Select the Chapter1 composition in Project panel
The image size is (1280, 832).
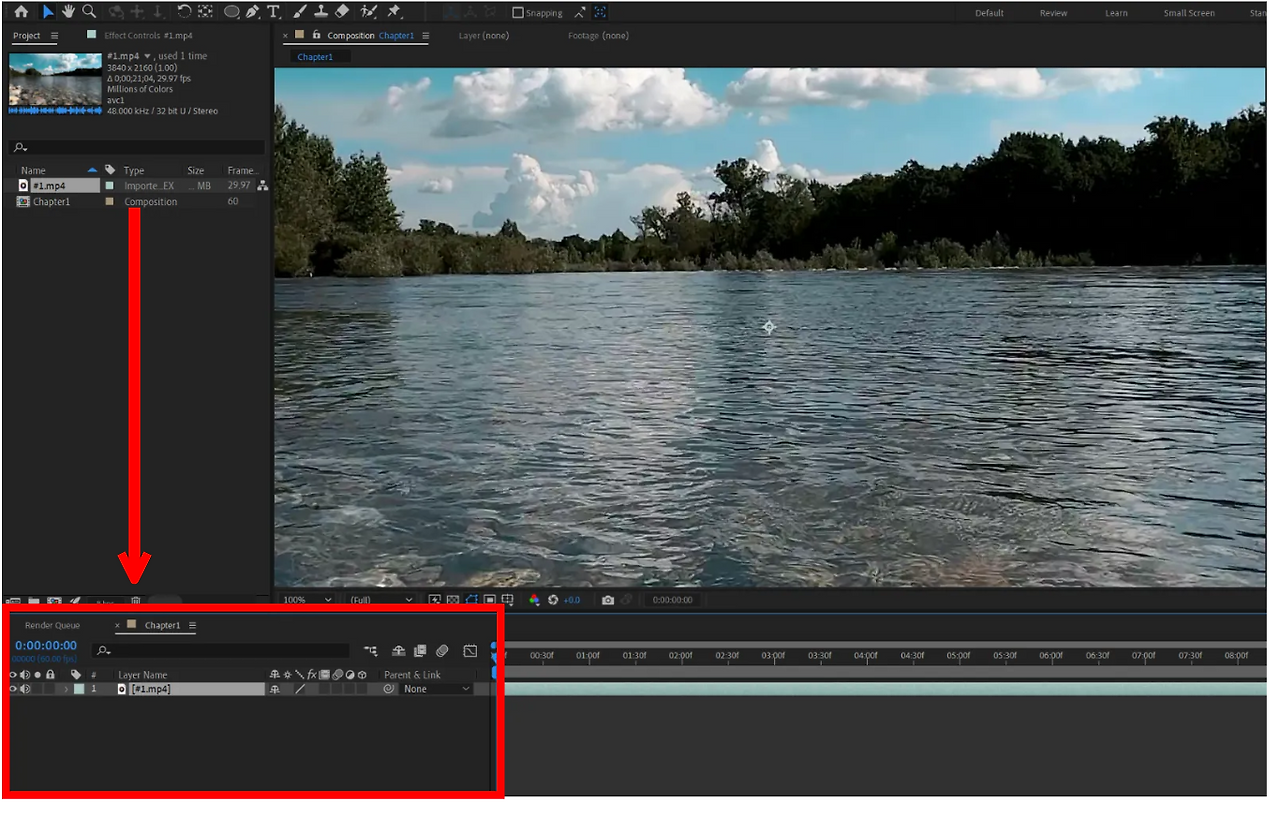coord(51,202)
